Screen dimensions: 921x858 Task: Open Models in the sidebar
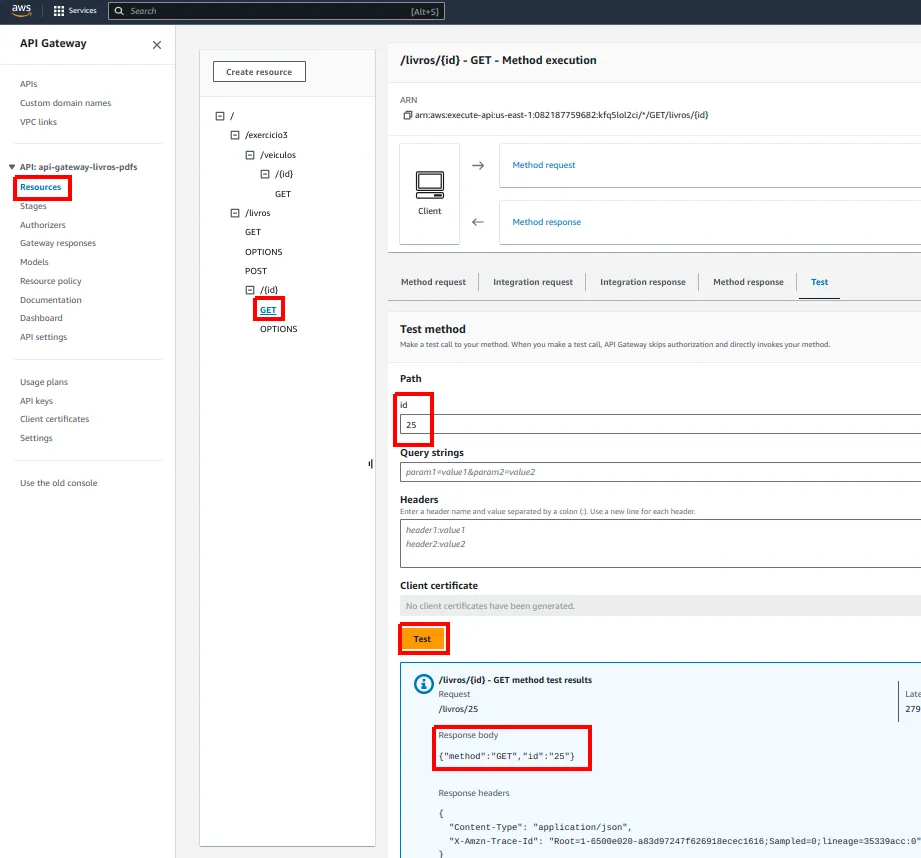point(34,262)
